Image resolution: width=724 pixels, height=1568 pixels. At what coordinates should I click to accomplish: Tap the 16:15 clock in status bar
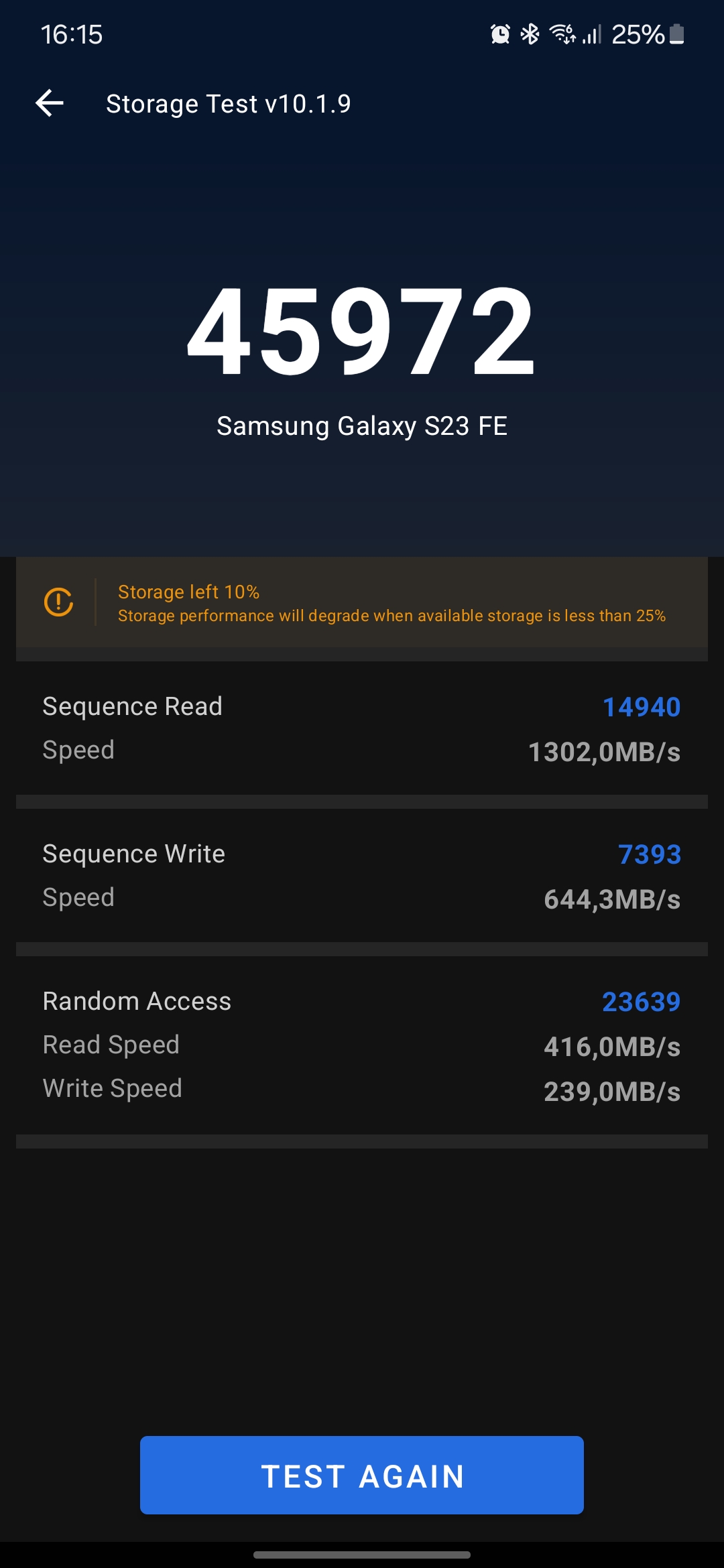click(x=72, y=34)
